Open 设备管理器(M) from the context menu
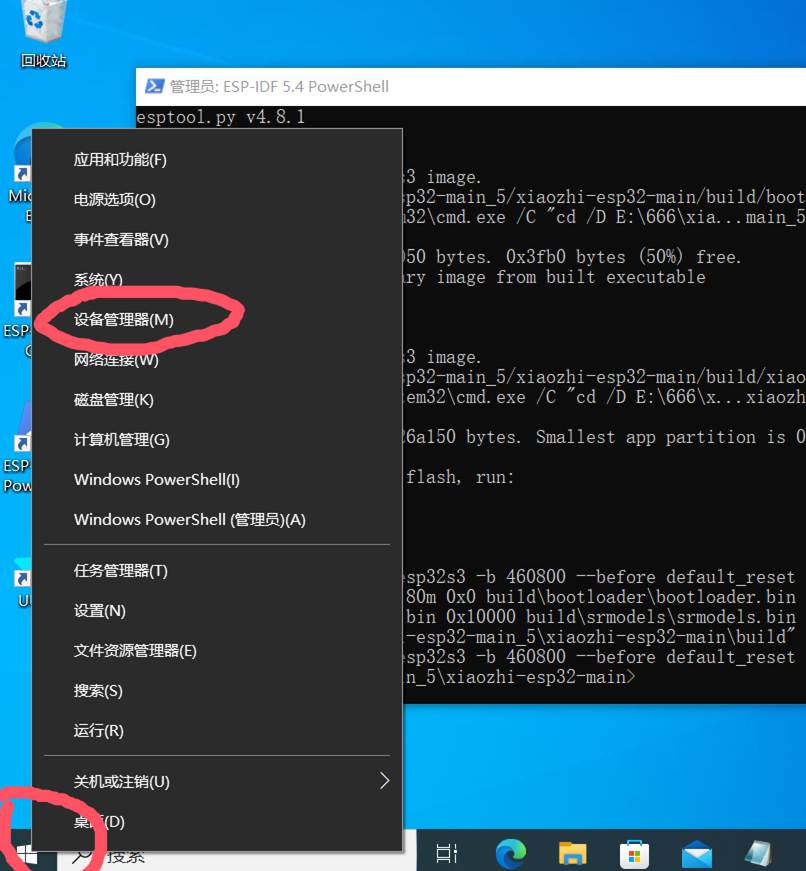Screen dimensions: 806x871 [x=123, y=319]
